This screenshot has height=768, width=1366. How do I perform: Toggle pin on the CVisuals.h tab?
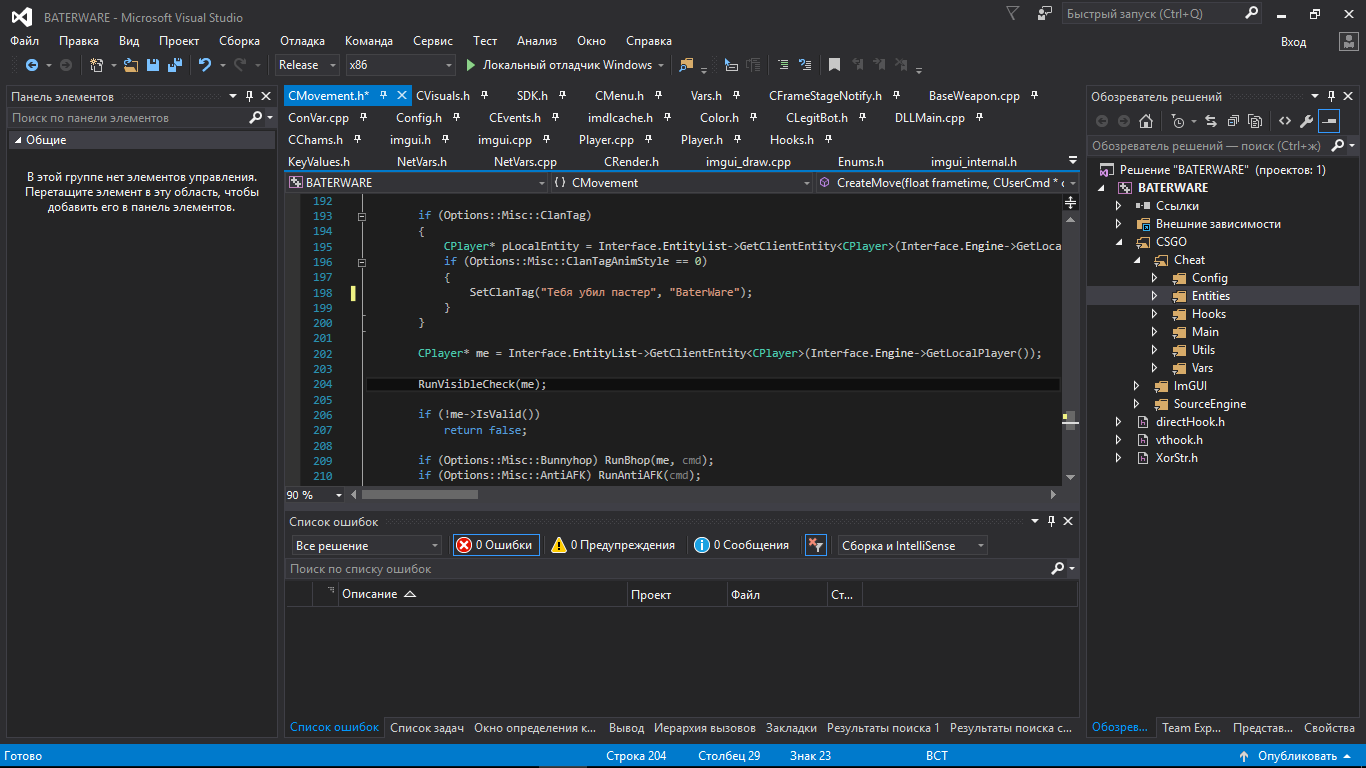coord(484,96)
